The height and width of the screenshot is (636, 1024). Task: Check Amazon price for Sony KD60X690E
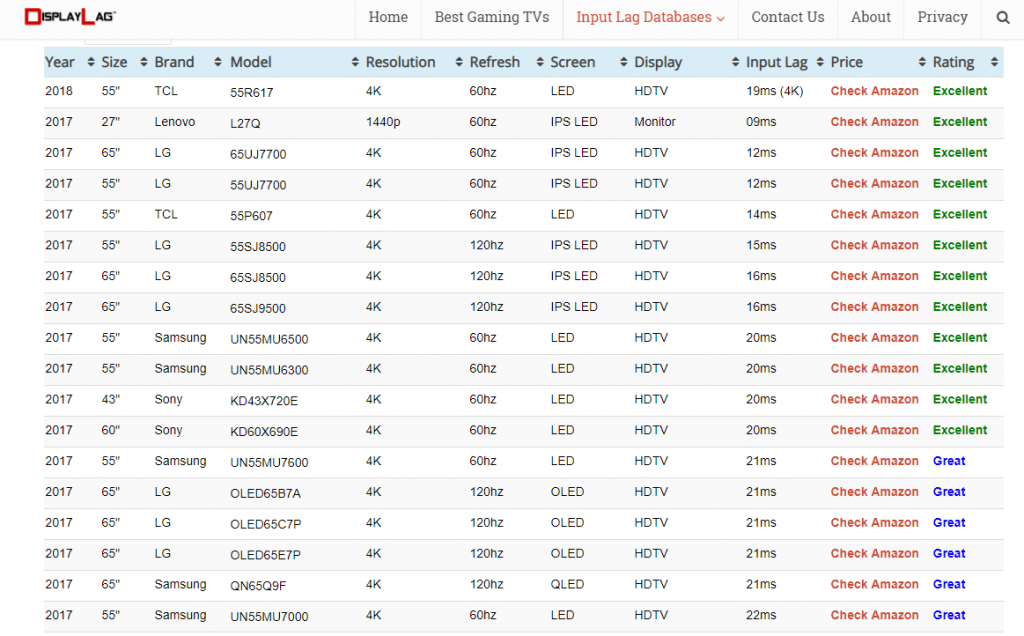click(x=874, y=430)
